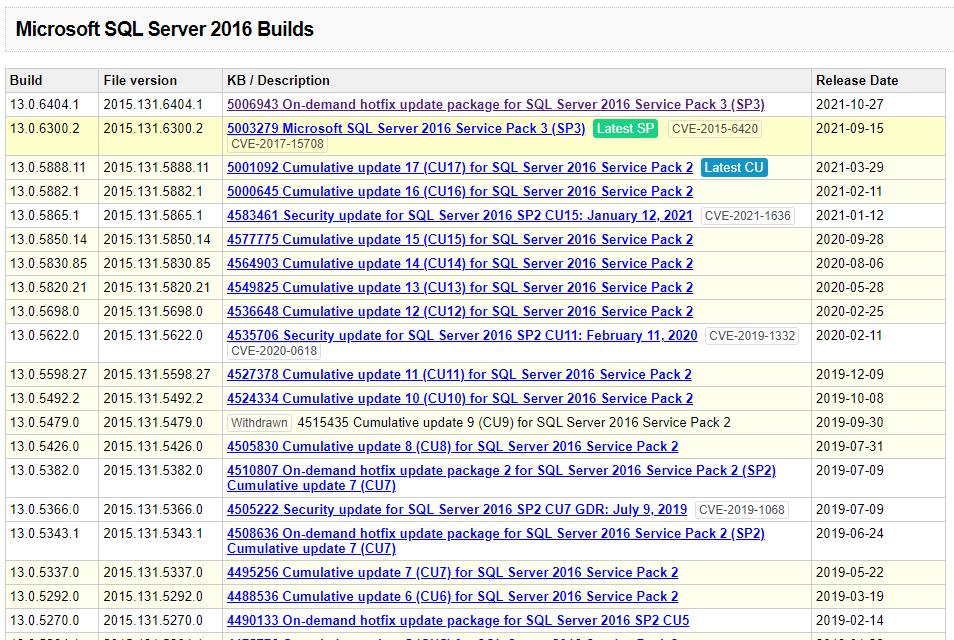Open KB 5003279 Service Pack 3 link
Viewport: 954px width, 640px height.
coord(406,129)
